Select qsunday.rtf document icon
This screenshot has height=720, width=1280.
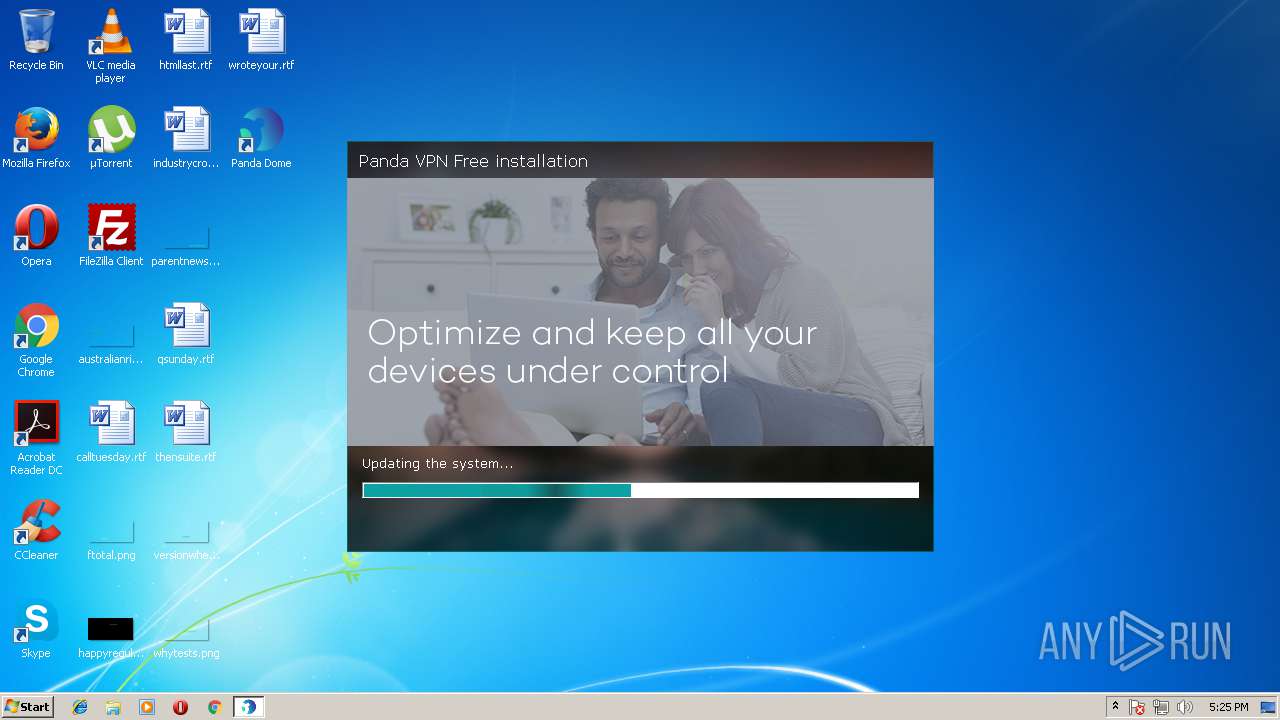(x=186, y=326)
